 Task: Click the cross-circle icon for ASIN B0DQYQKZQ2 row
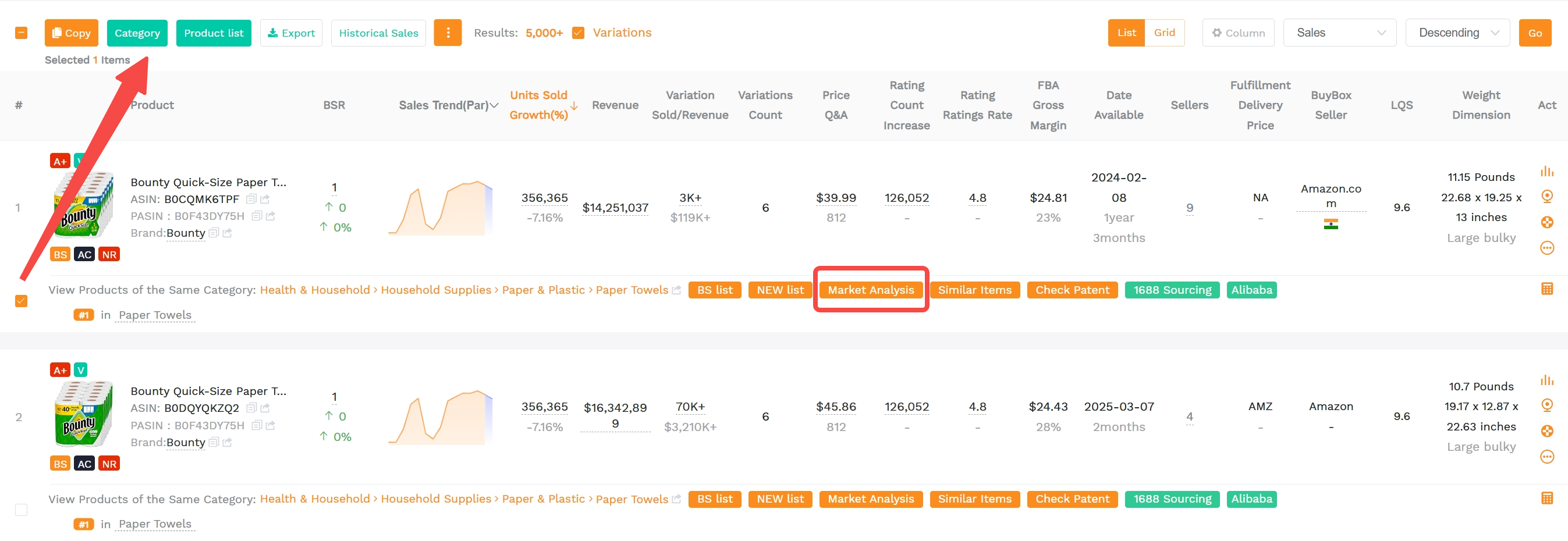click(x=1546, y=431)
